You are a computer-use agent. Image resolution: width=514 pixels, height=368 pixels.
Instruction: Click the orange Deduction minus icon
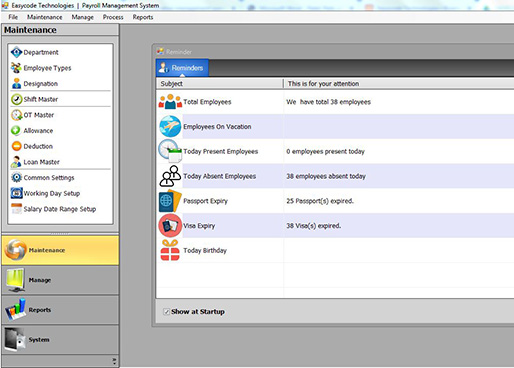16,146
